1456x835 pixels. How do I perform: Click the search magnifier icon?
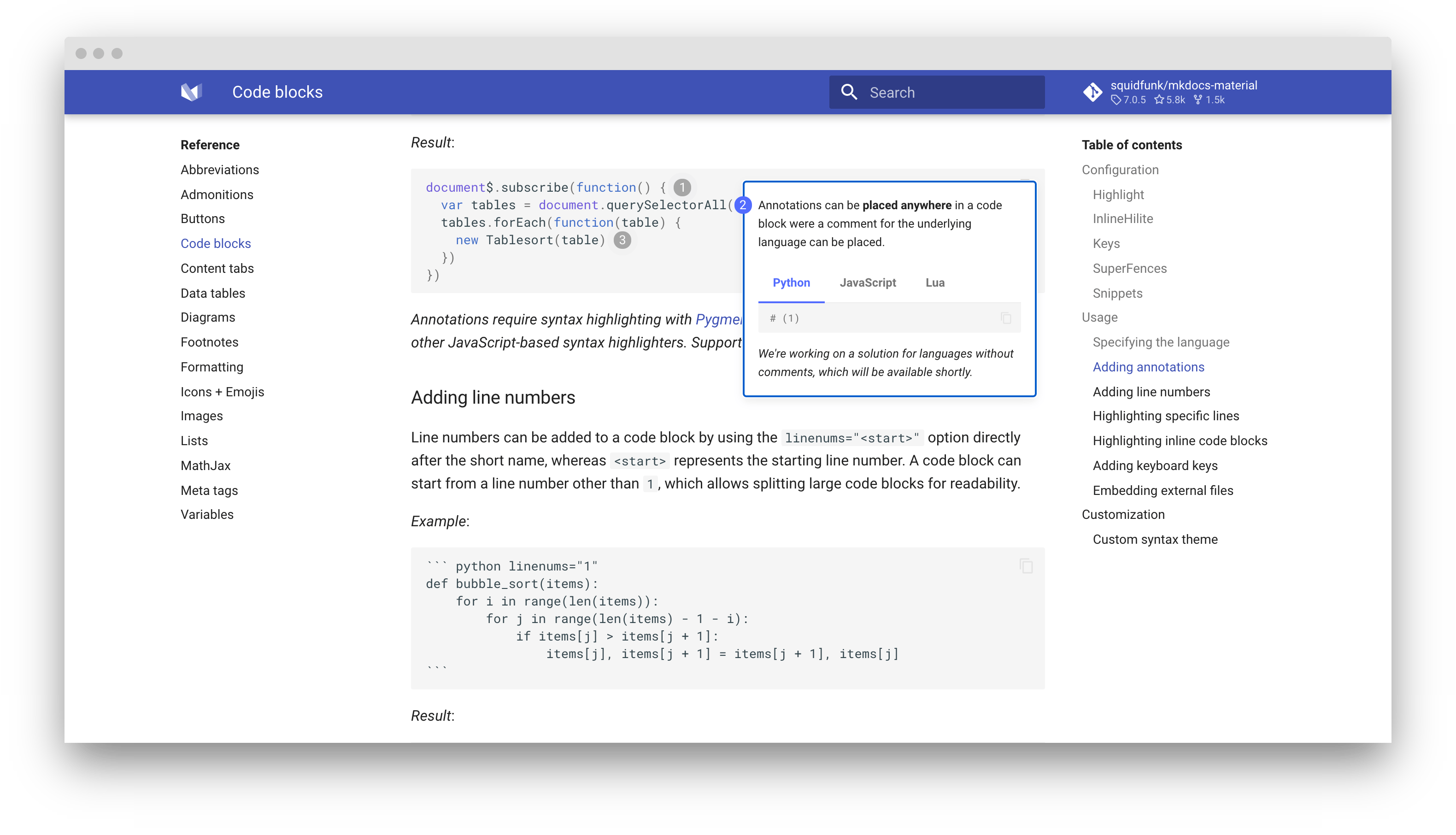pos(849,92)
